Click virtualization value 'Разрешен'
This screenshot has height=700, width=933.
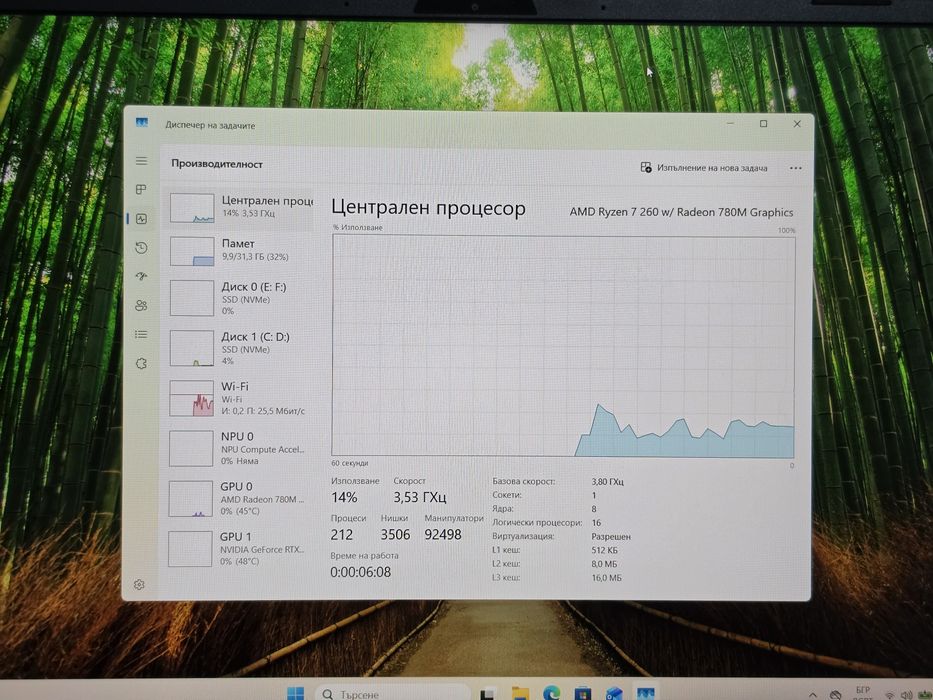(x=611, y=536)
